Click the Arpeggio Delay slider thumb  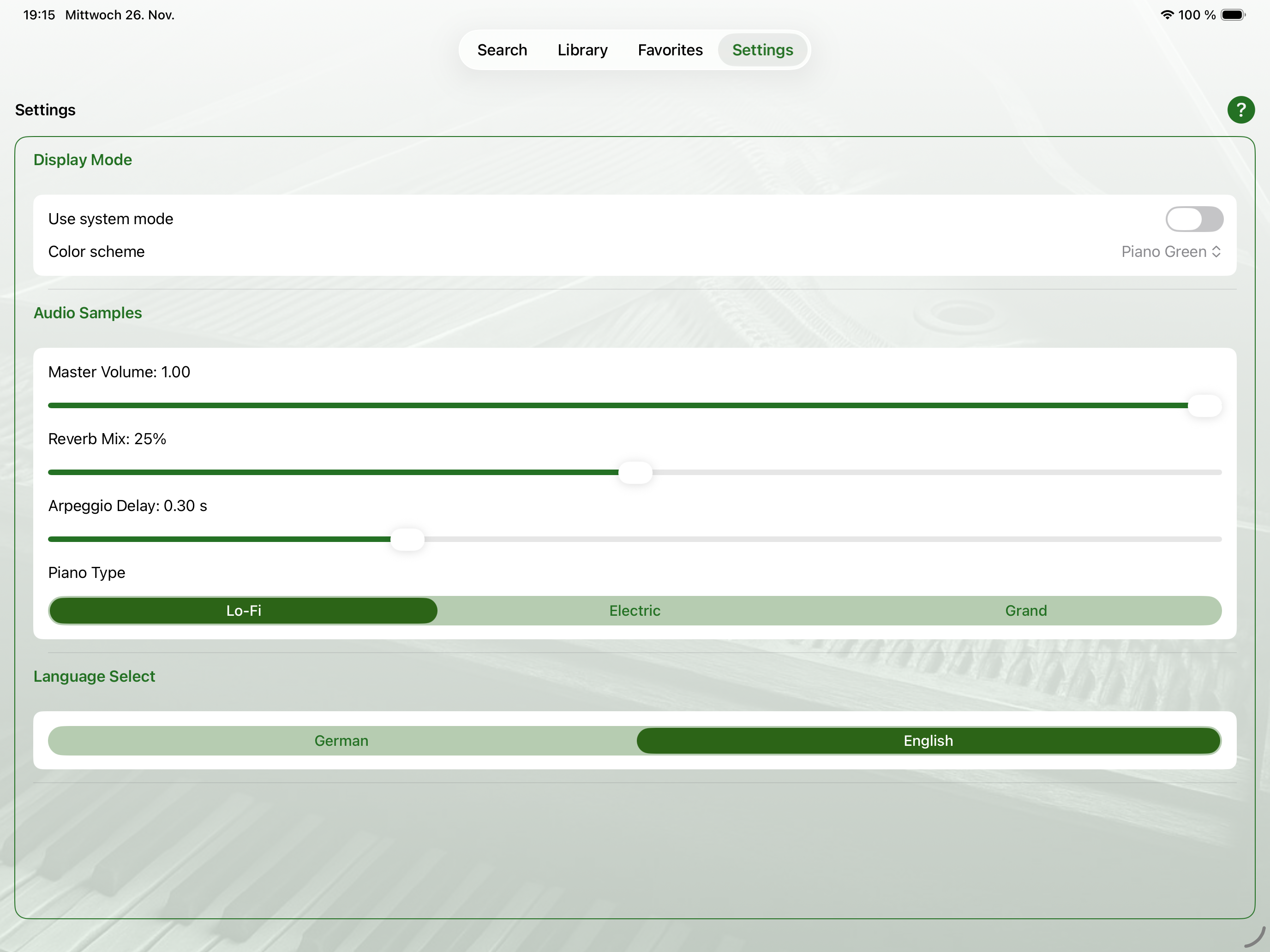point(407,539)
